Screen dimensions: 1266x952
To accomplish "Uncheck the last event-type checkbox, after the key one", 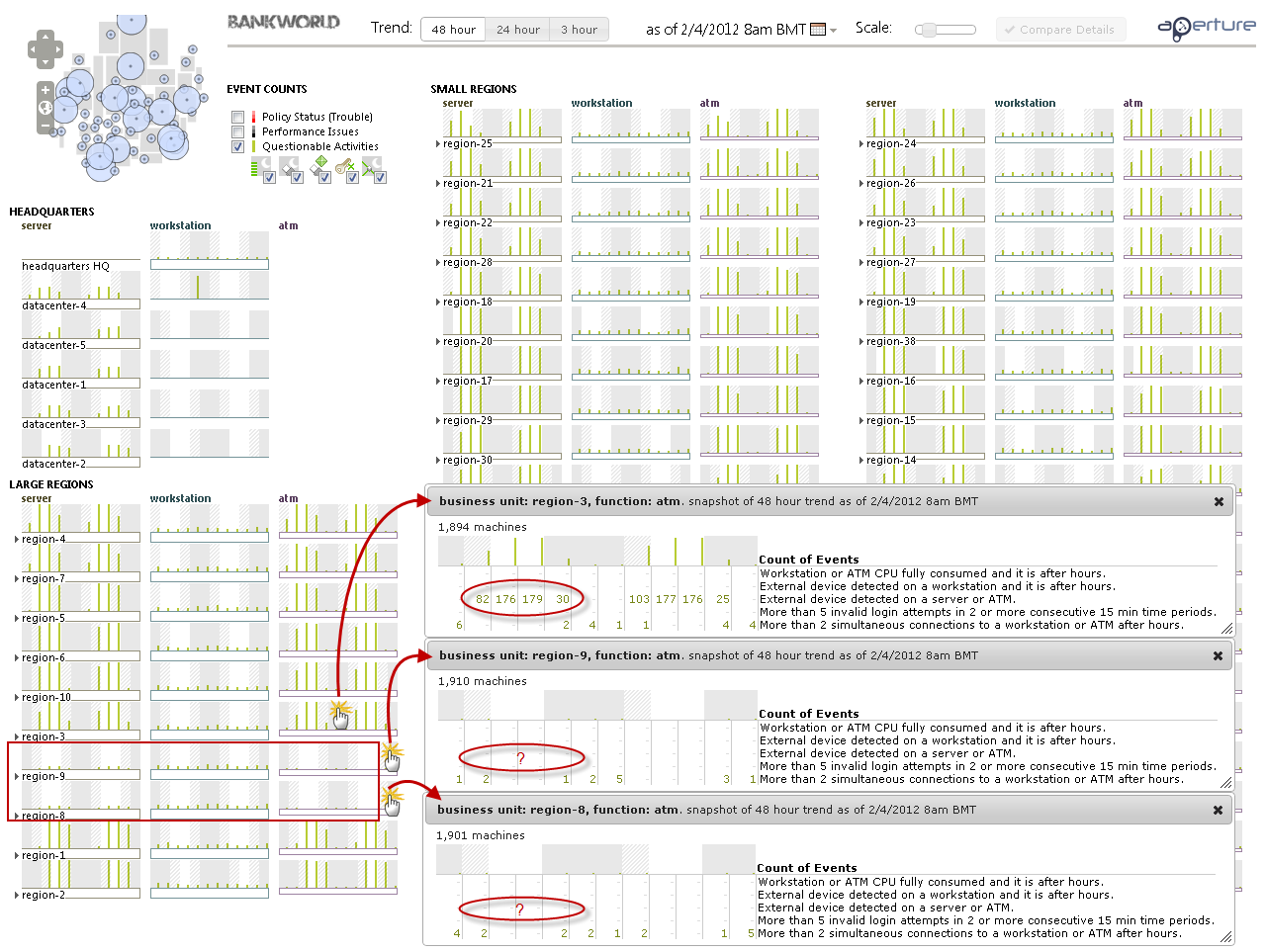I will point(380,178).
